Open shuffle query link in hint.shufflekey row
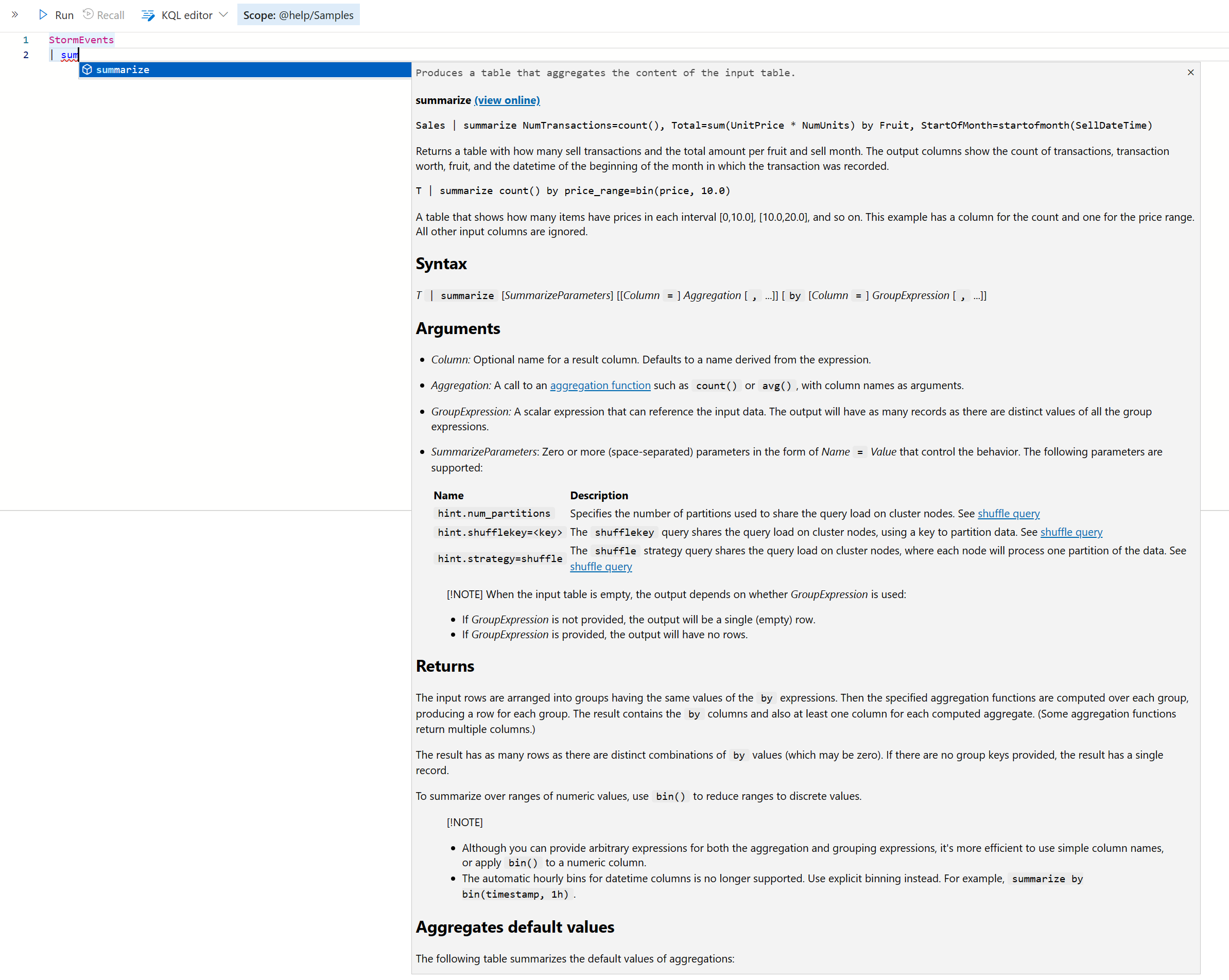This screenshot has height=980, width=1229. [1071, 532]
